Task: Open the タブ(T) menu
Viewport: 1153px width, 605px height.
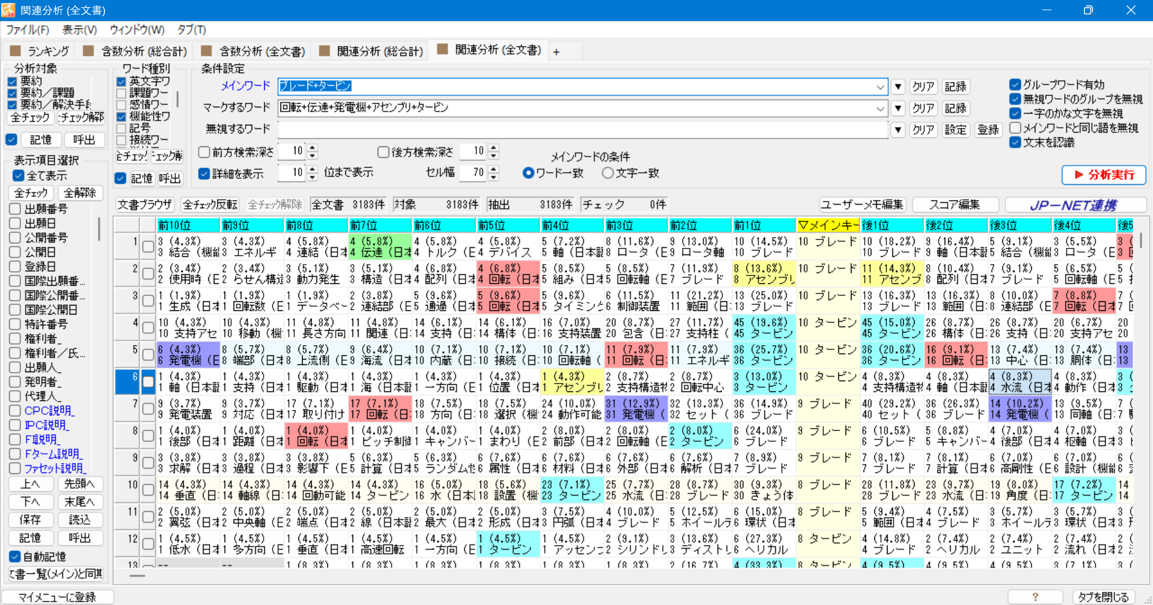Action: pyautogui.click(x=191, y=30)
